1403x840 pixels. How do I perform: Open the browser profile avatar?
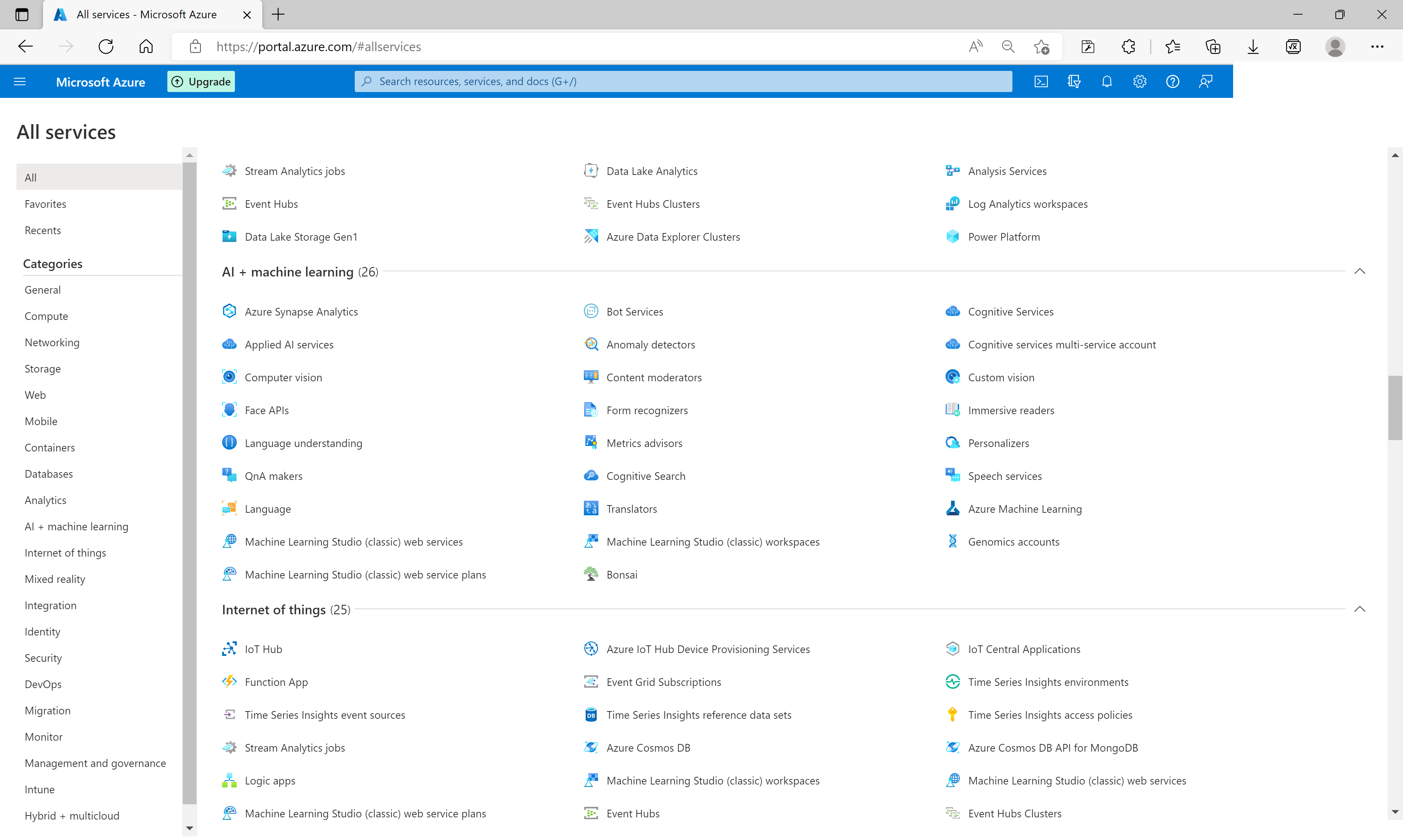click(x=1335, y=46)
